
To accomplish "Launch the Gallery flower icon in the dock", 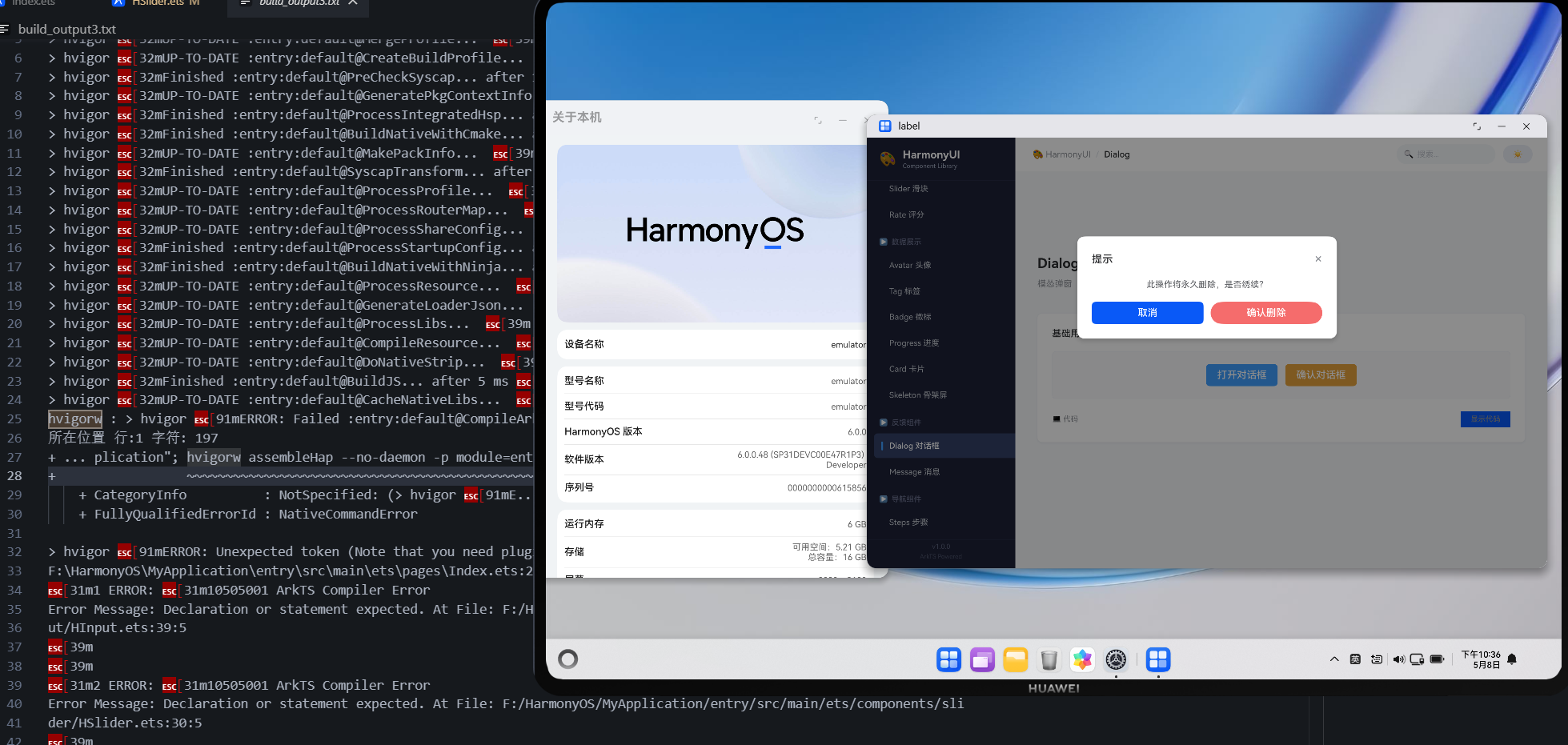I will [1082, 659].
